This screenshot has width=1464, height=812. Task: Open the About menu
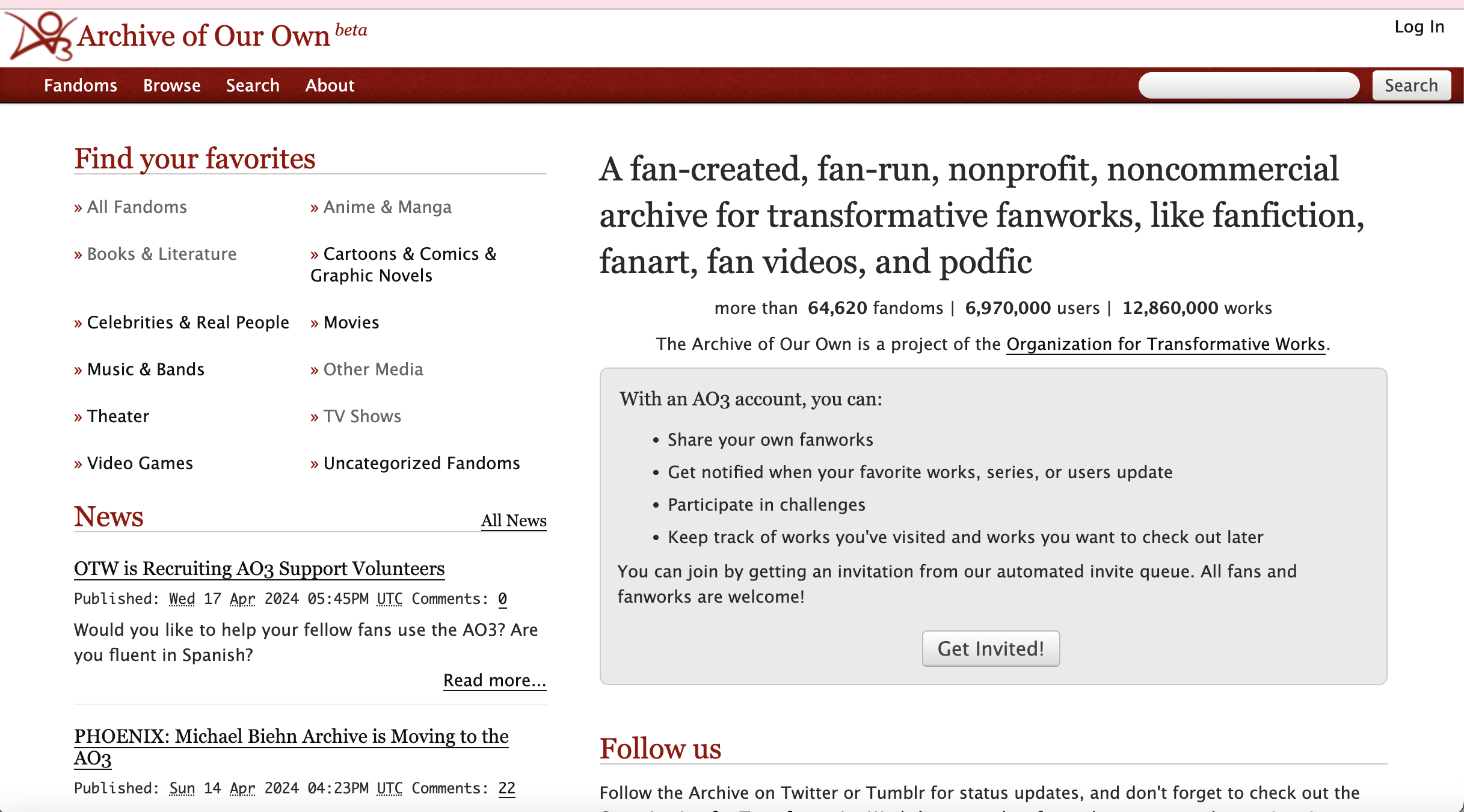click(329, 85)
